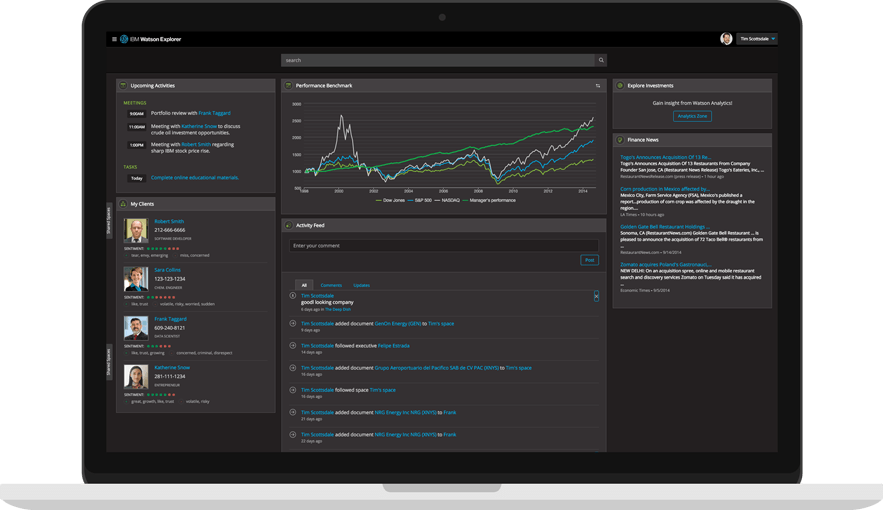Expand the upper Shared Spaces side tab
Screen dimensions: 883x510
109,221
